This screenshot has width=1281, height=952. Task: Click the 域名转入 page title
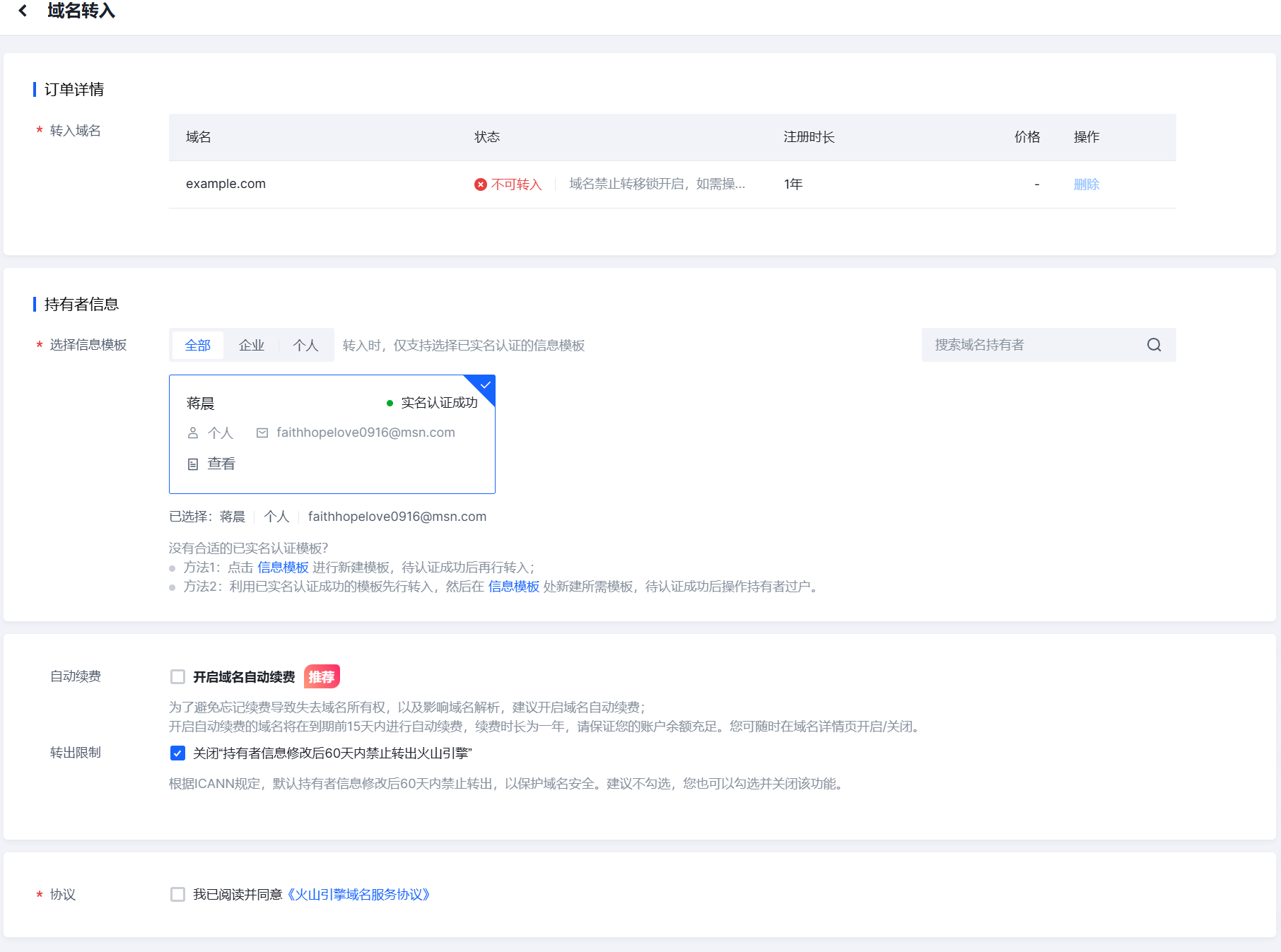click(x=81, y=11)
